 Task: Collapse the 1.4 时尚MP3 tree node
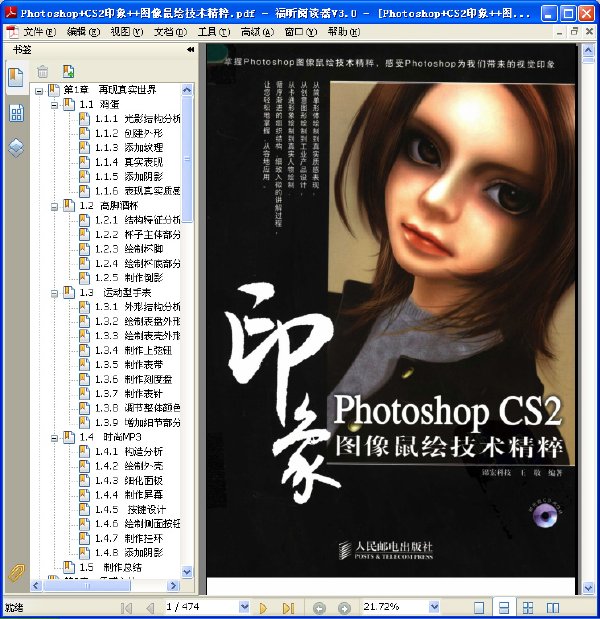(54, 438)
